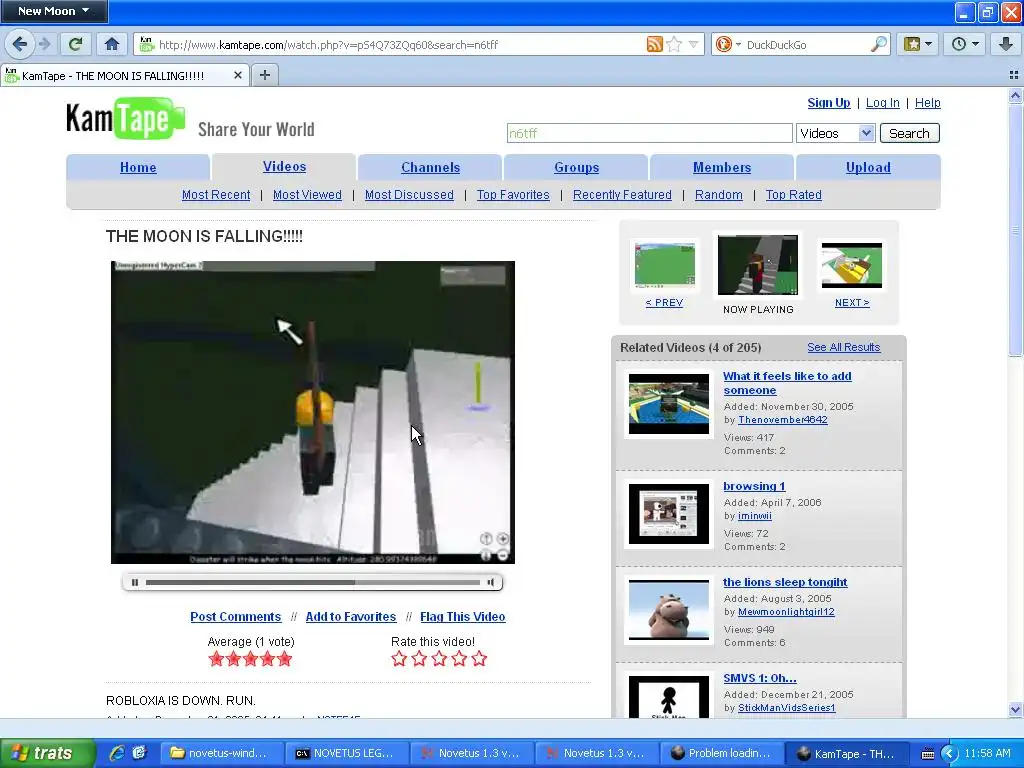The width and height of the screenshot is (1024, 768).
Task: Pause the video with the pause button
Action: click(x=135, y=582)
